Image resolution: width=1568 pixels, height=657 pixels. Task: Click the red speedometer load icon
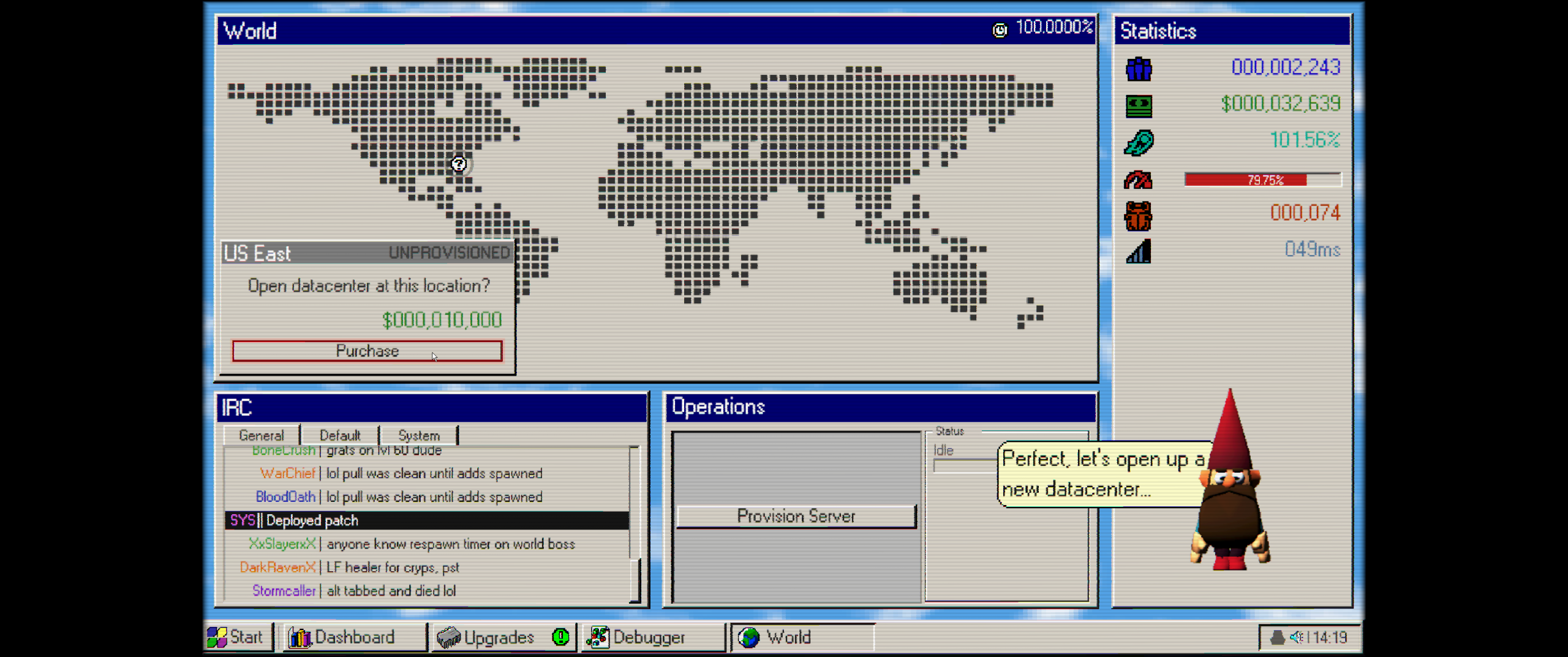coord(1139,180)
